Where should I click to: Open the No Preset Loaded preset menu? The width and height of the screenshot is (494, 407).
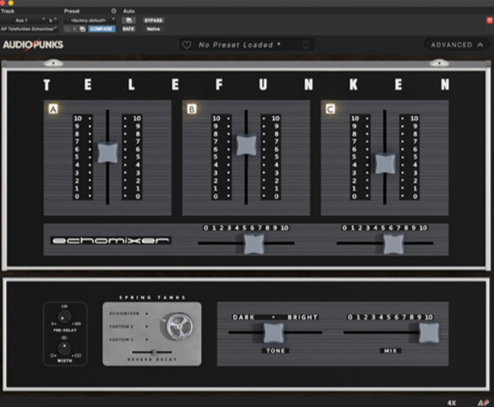pyautogui.click(x=246, y=45)
